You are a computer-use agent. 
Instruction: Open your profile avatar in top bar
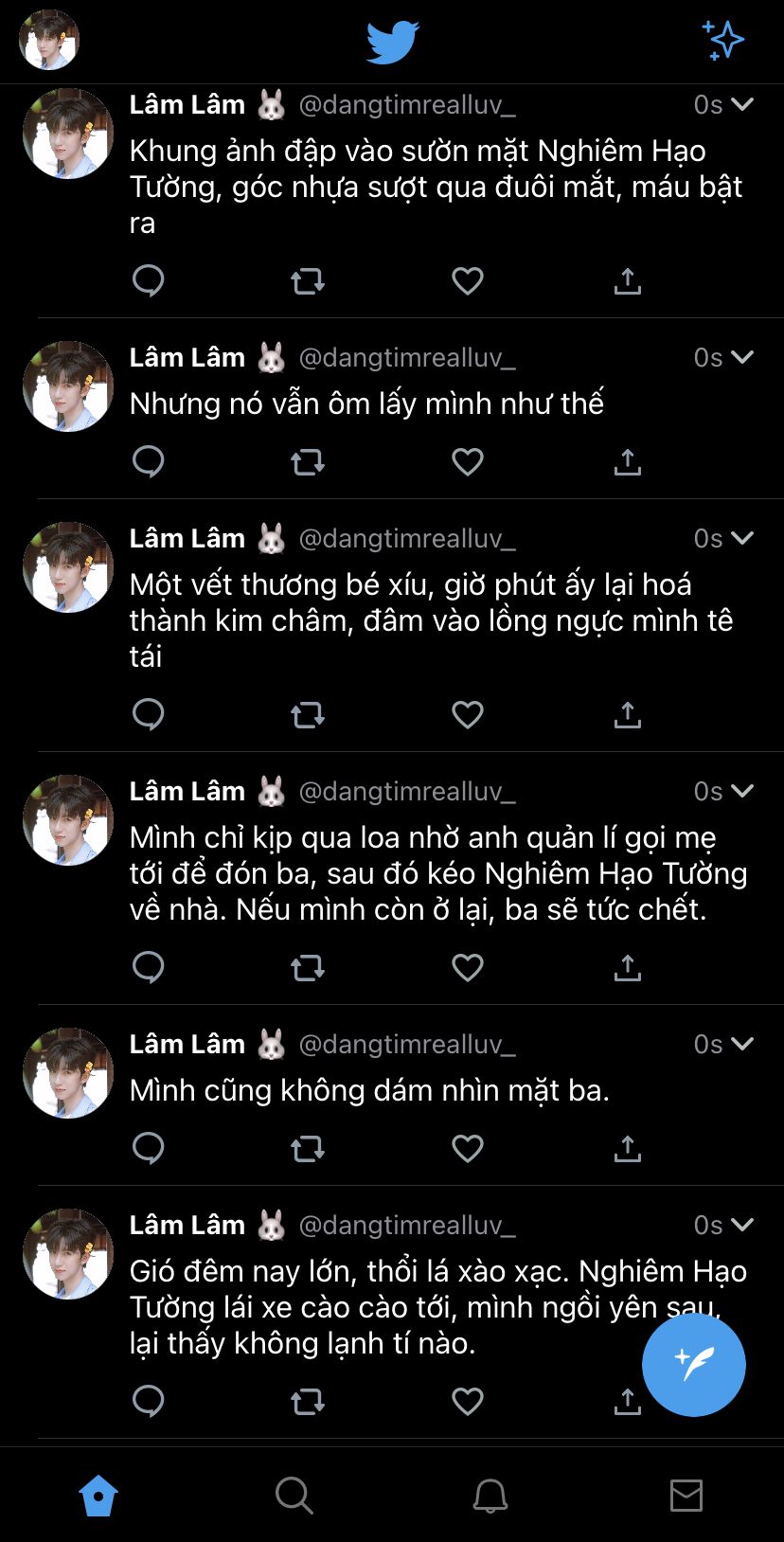(49, 40)
